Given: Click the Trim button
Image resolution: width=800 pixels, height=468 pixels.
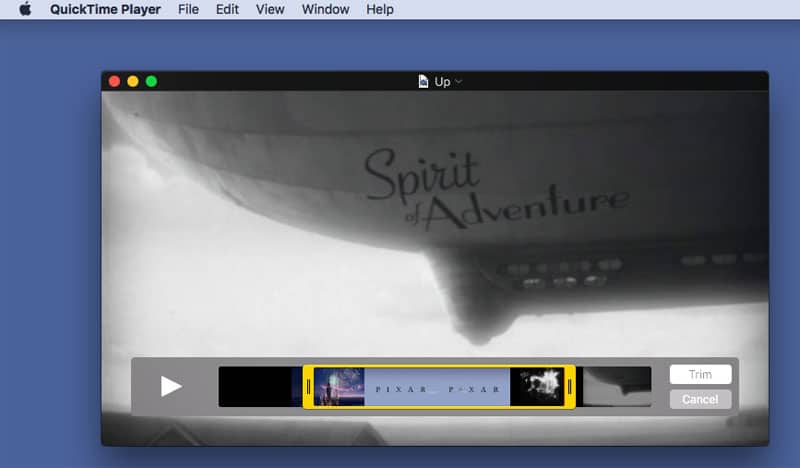Looking at the screenshot, I should (700, 374).
